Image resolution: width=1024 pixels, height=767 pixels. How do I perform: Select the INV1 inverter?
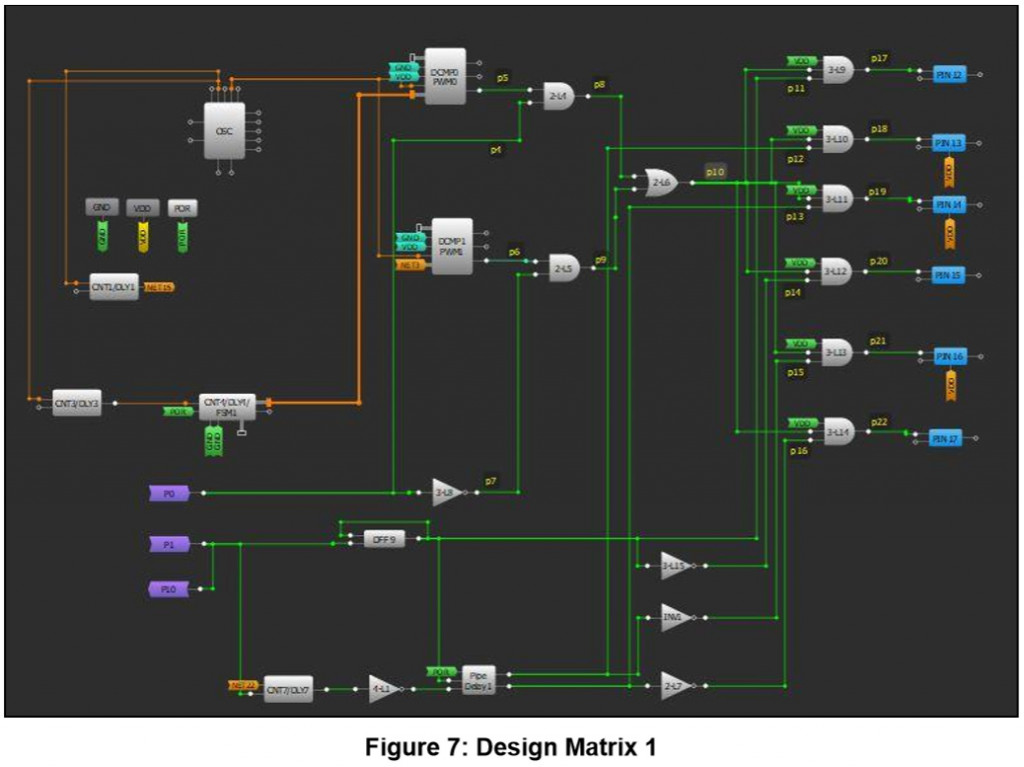pyautogui.click(x=675, y=618)
